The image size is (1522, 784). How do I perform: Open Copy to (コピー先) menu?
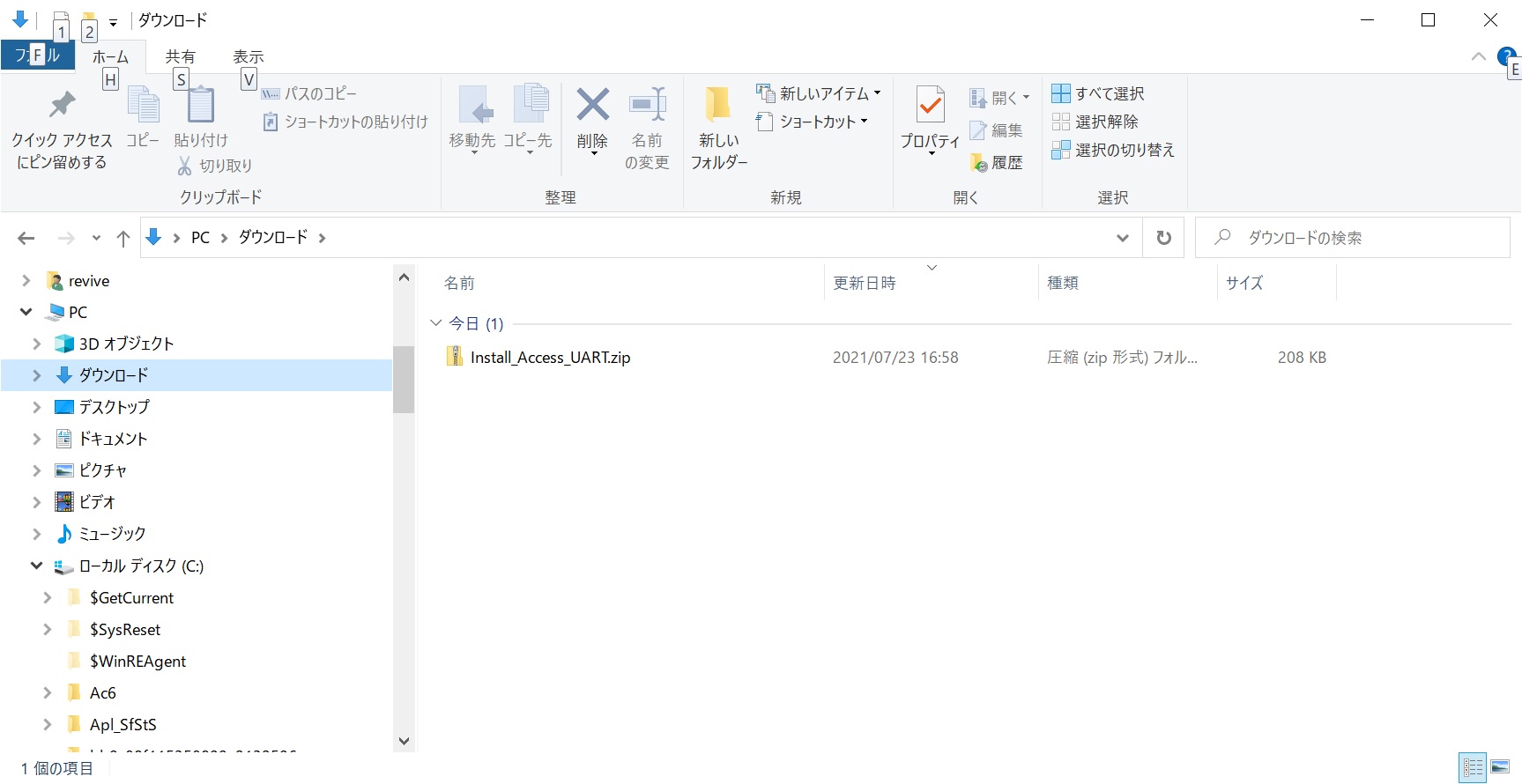(x=528, y=121)
